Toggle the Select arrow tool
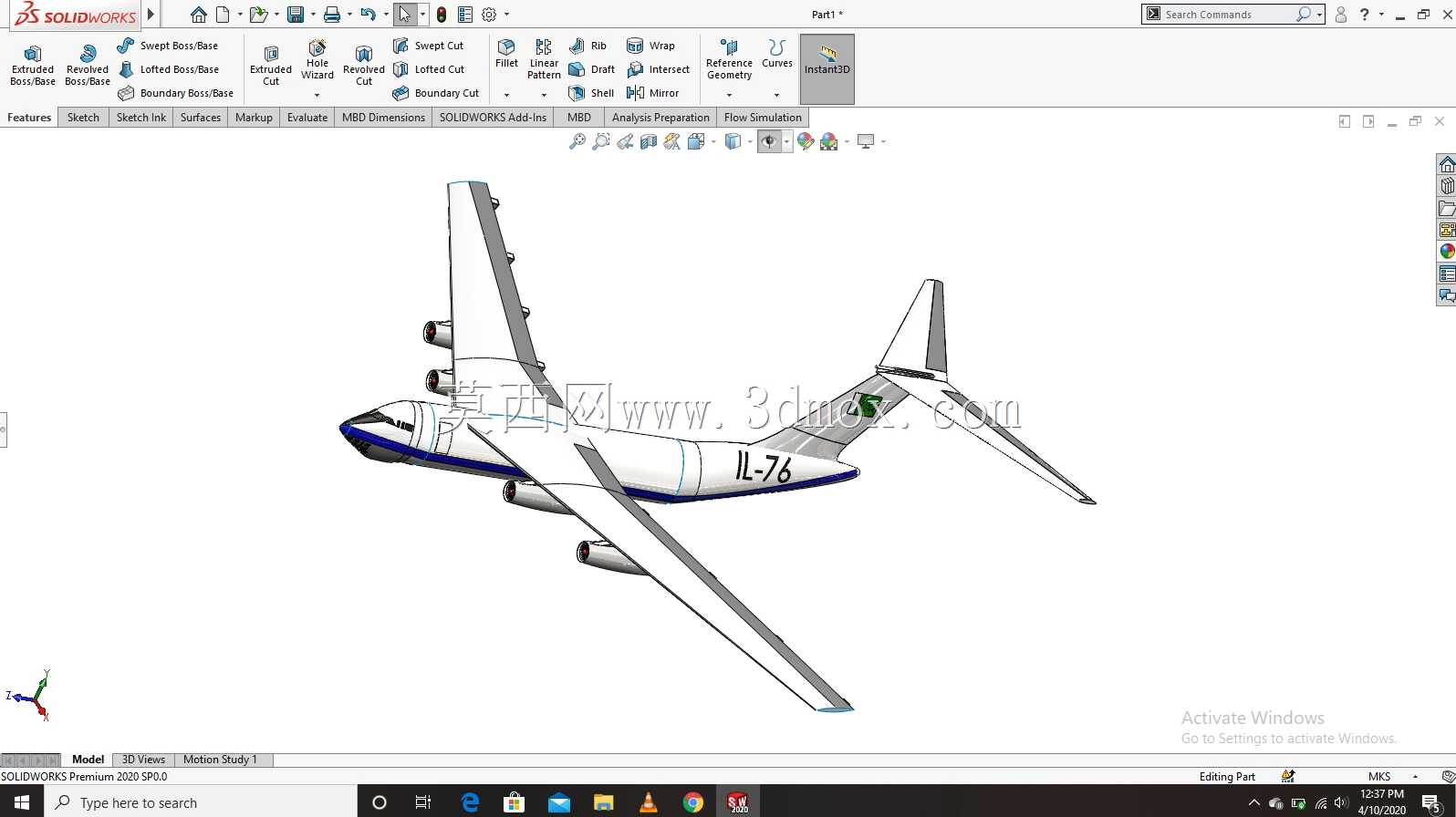Viewport: 1456px width, 817px height. point(405,15)
